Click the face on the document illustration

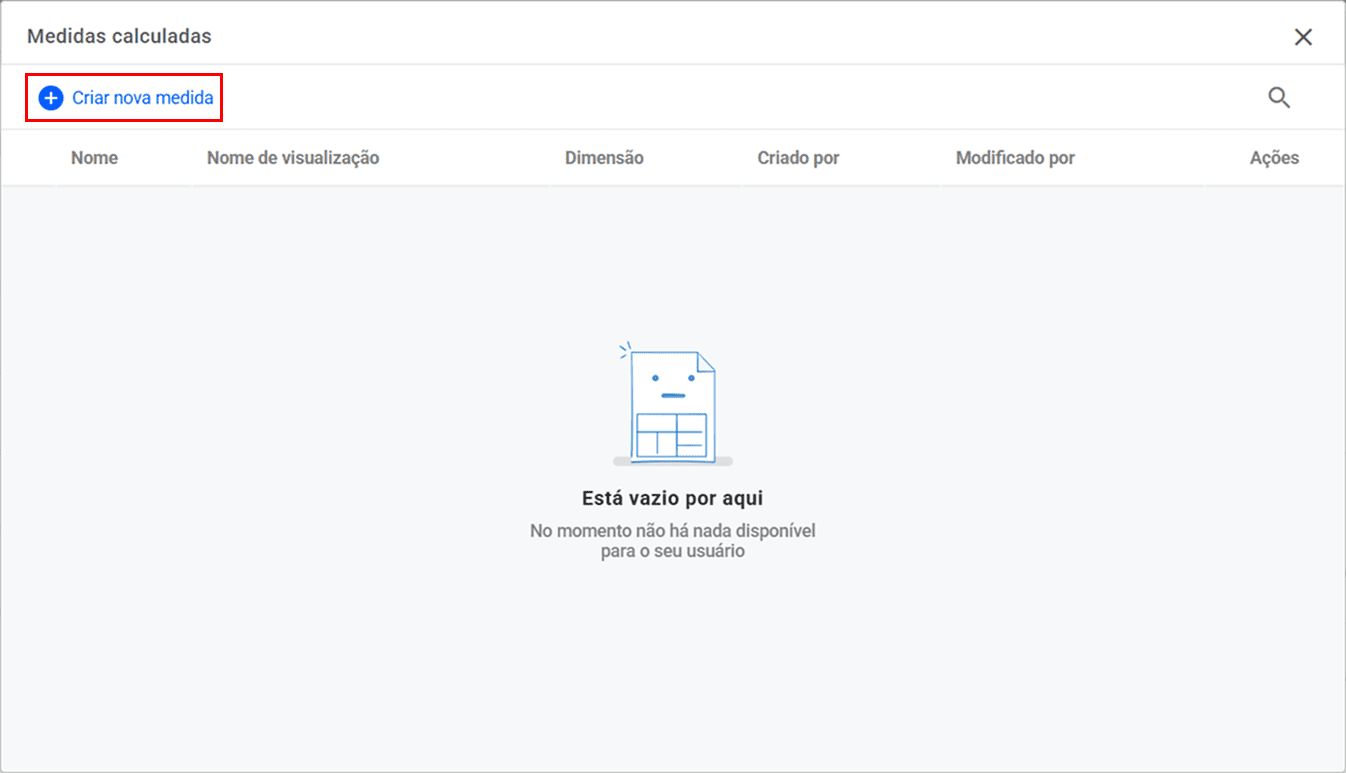tap(672, 385)
